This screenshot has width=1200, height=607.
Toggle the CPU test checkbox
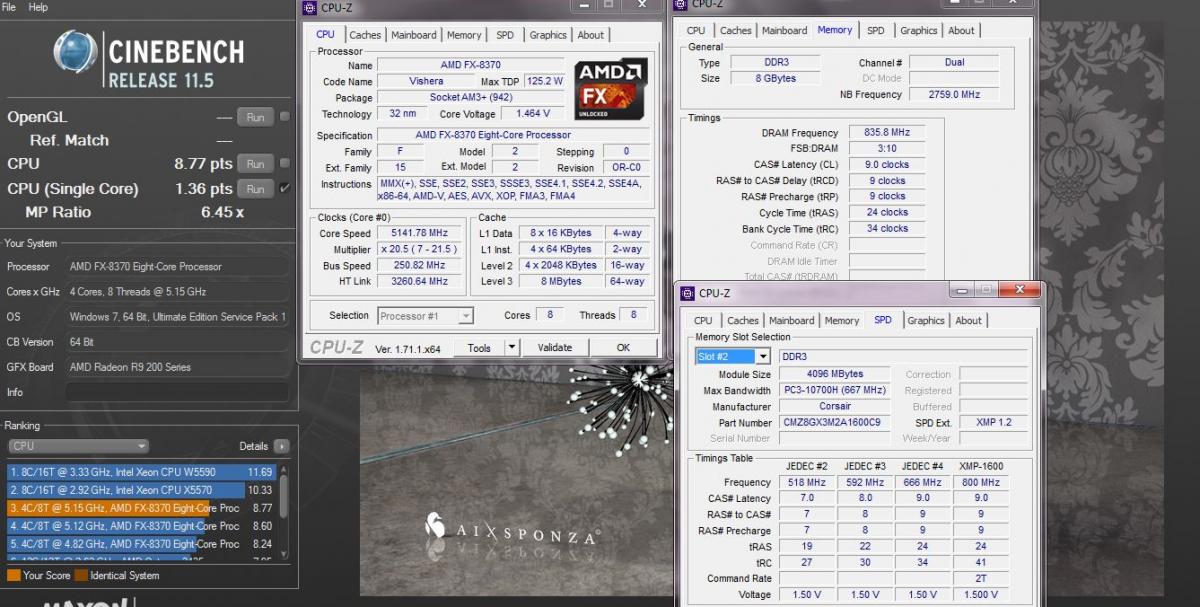(285, 163)
